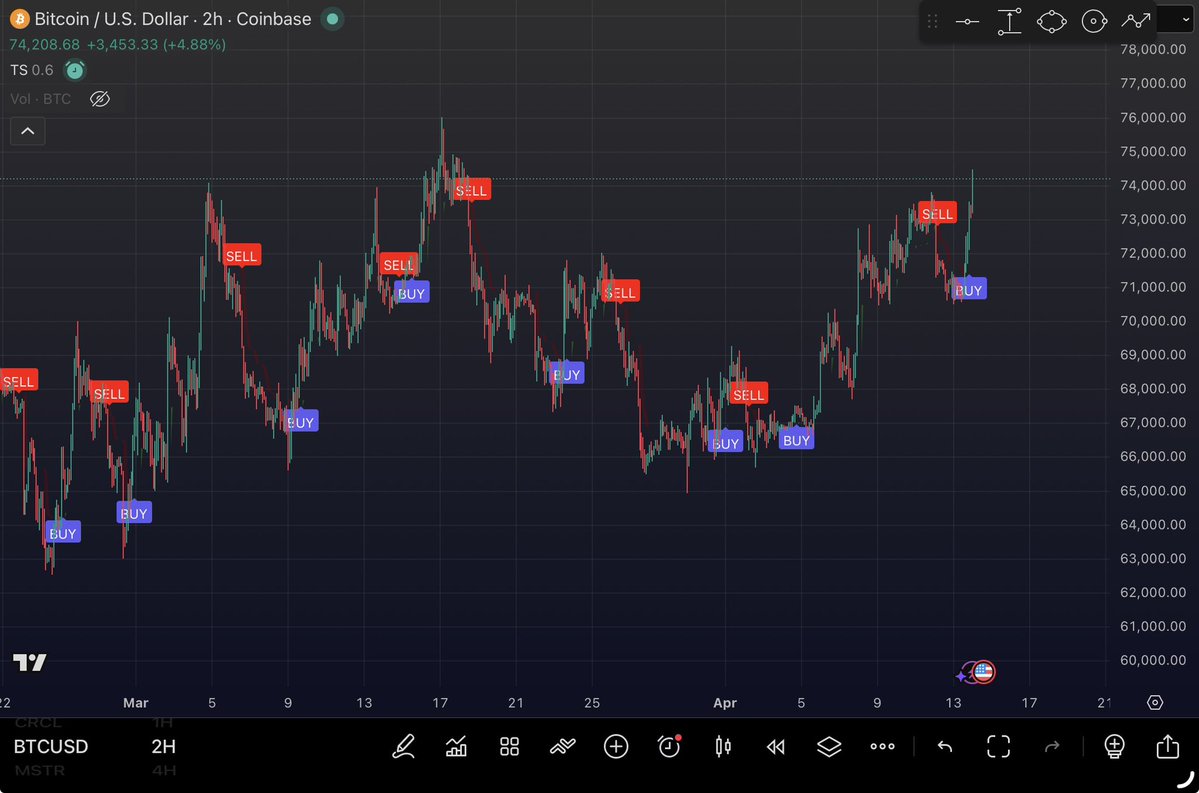The width and height of the screenshot is (1199, 793).
Task: Collapse the indicator legend with the chevron
Action: click(28, 131)
